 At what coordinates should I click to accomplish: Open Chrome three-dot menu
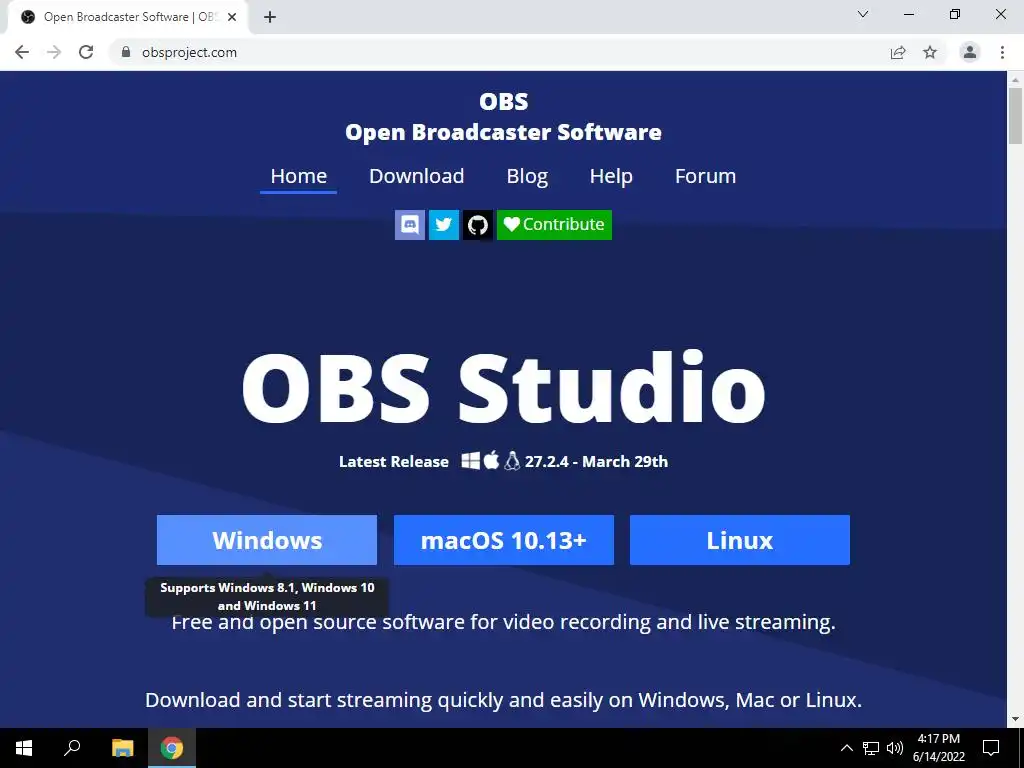pyautogui.click(x=1002, y=52)
